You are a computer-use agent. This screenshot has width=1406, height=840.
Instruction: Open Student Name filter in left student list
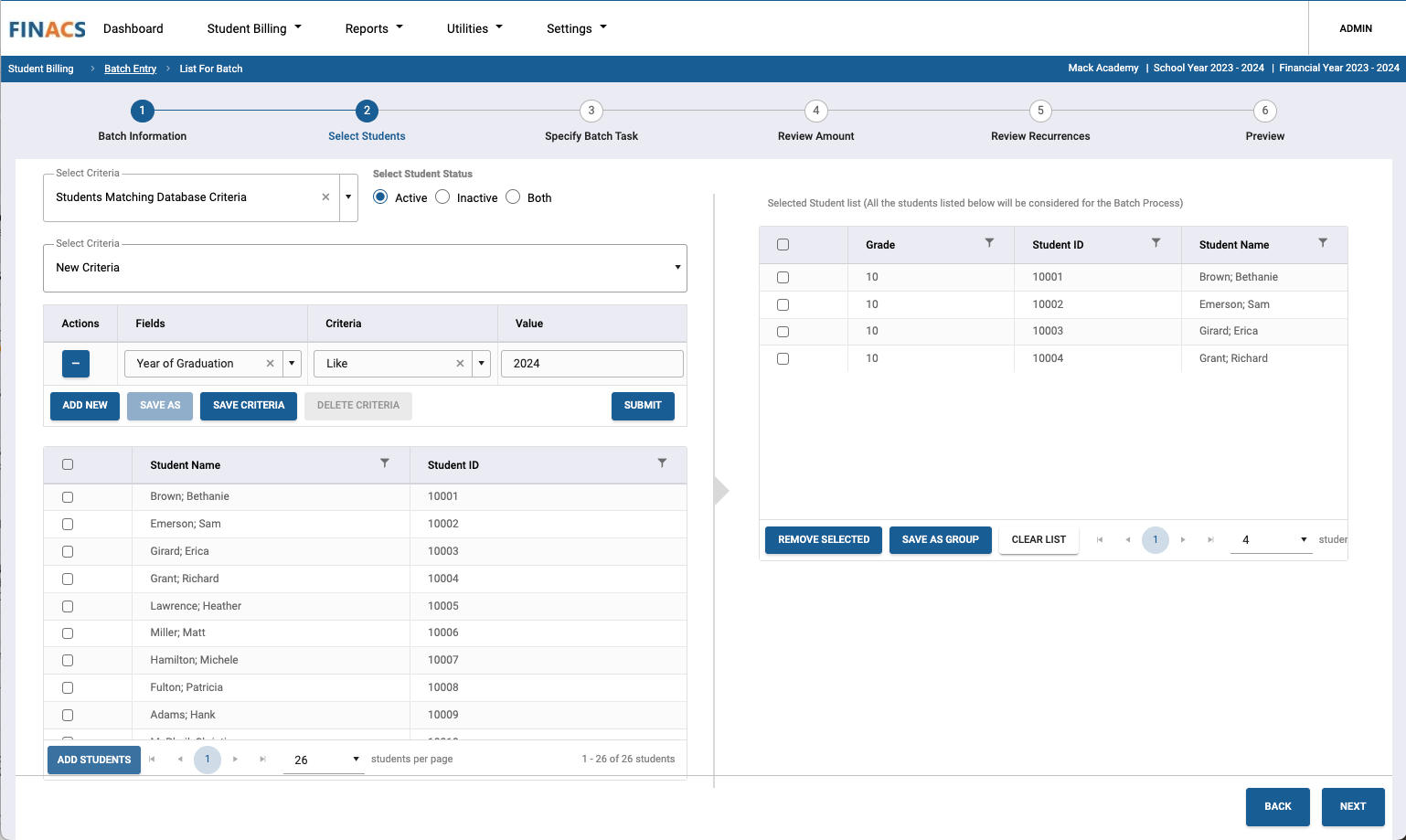point(385,463)
